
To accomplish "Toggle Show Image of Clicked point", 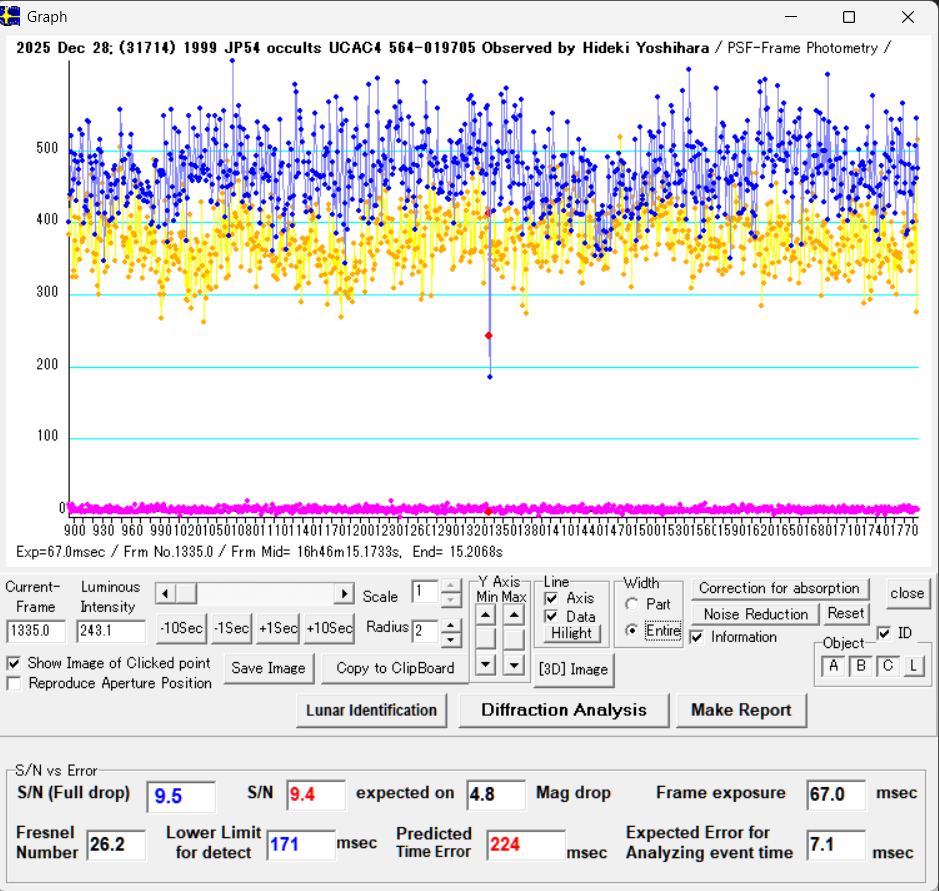I will point(14,663).
